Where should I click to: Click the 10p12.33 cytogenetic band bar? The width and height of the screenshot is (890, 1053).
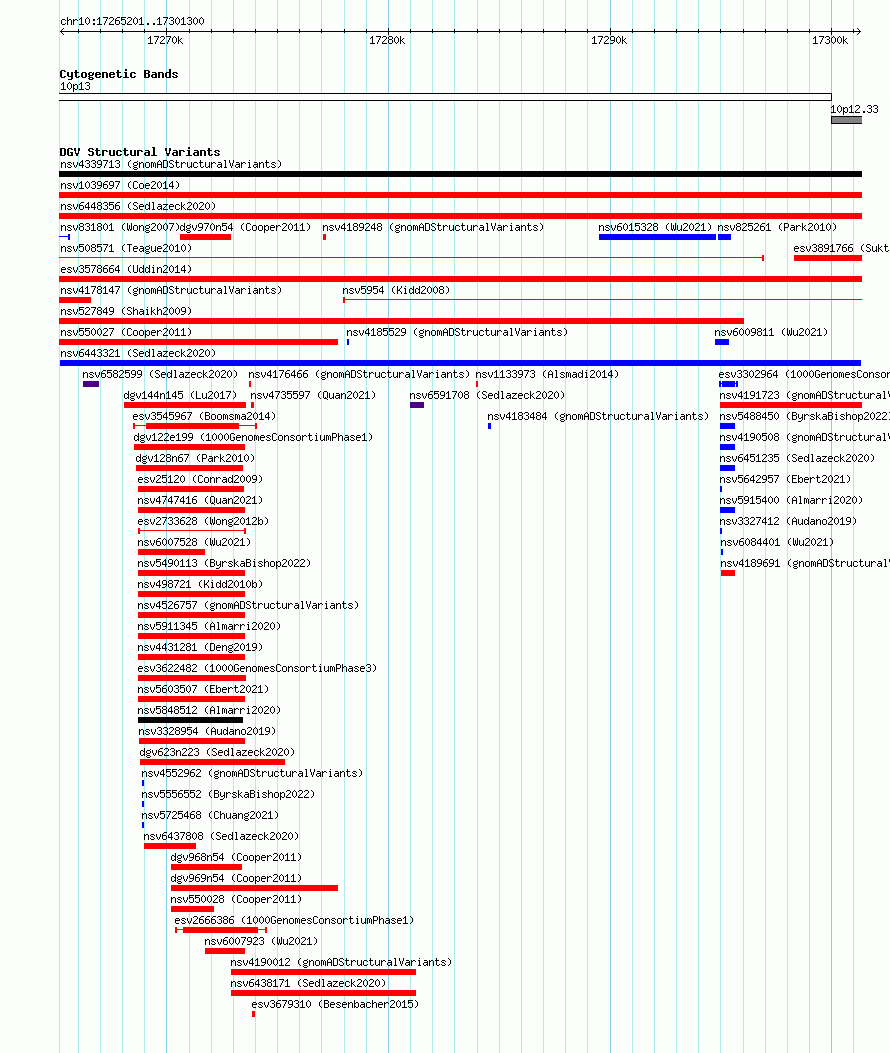point(846,120)
